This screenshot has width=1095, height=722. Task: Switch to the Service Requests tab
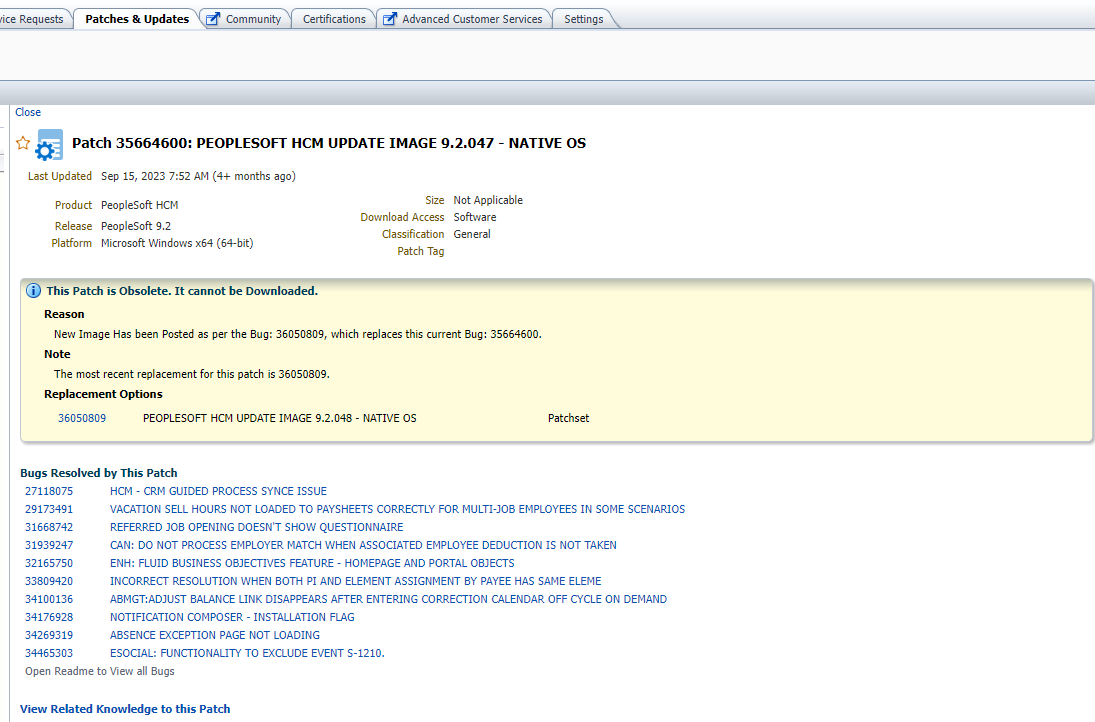[30, 17]
